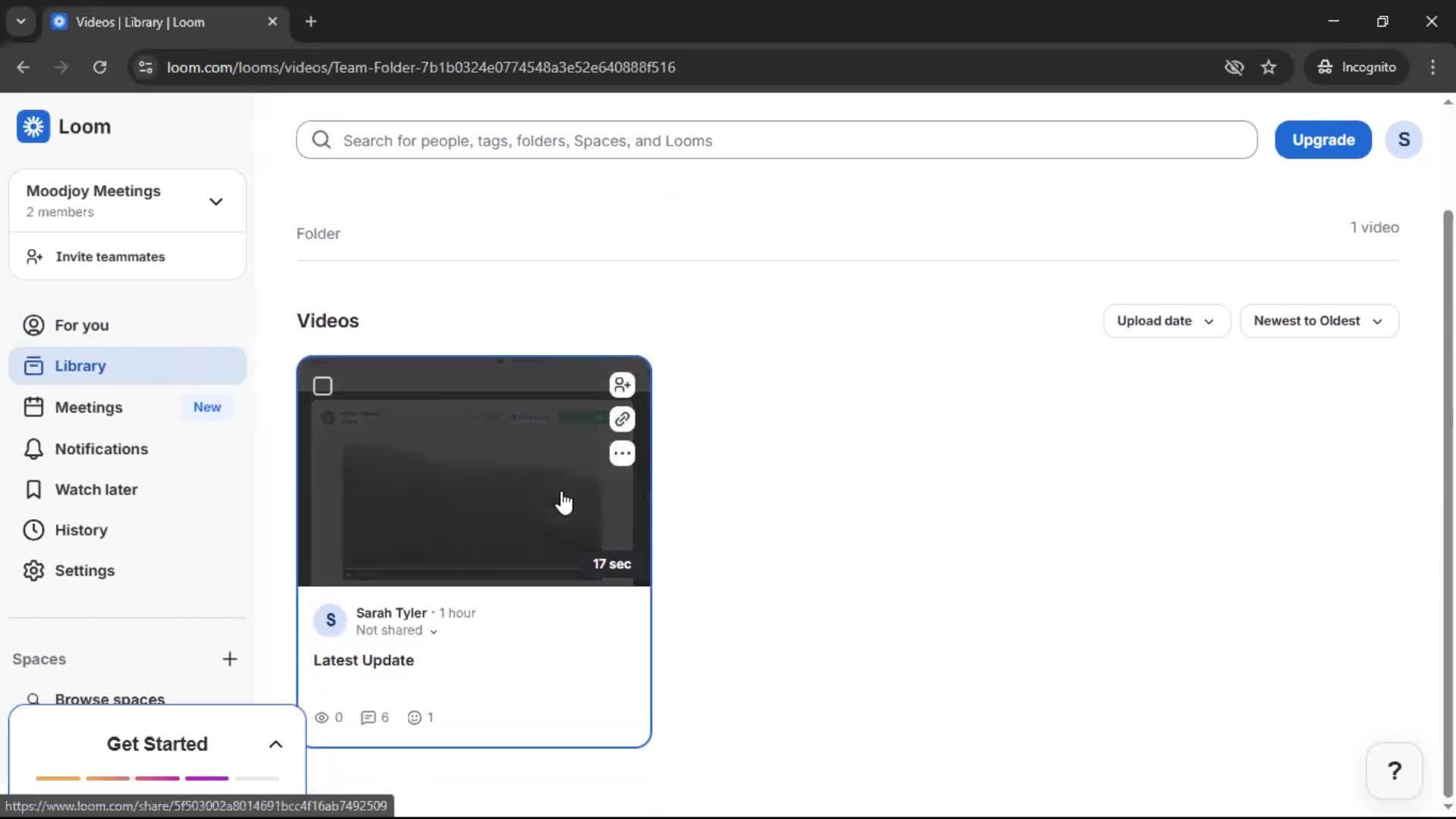Open the Meetings section marked New

pyautogui.click(x=89, y=406)
